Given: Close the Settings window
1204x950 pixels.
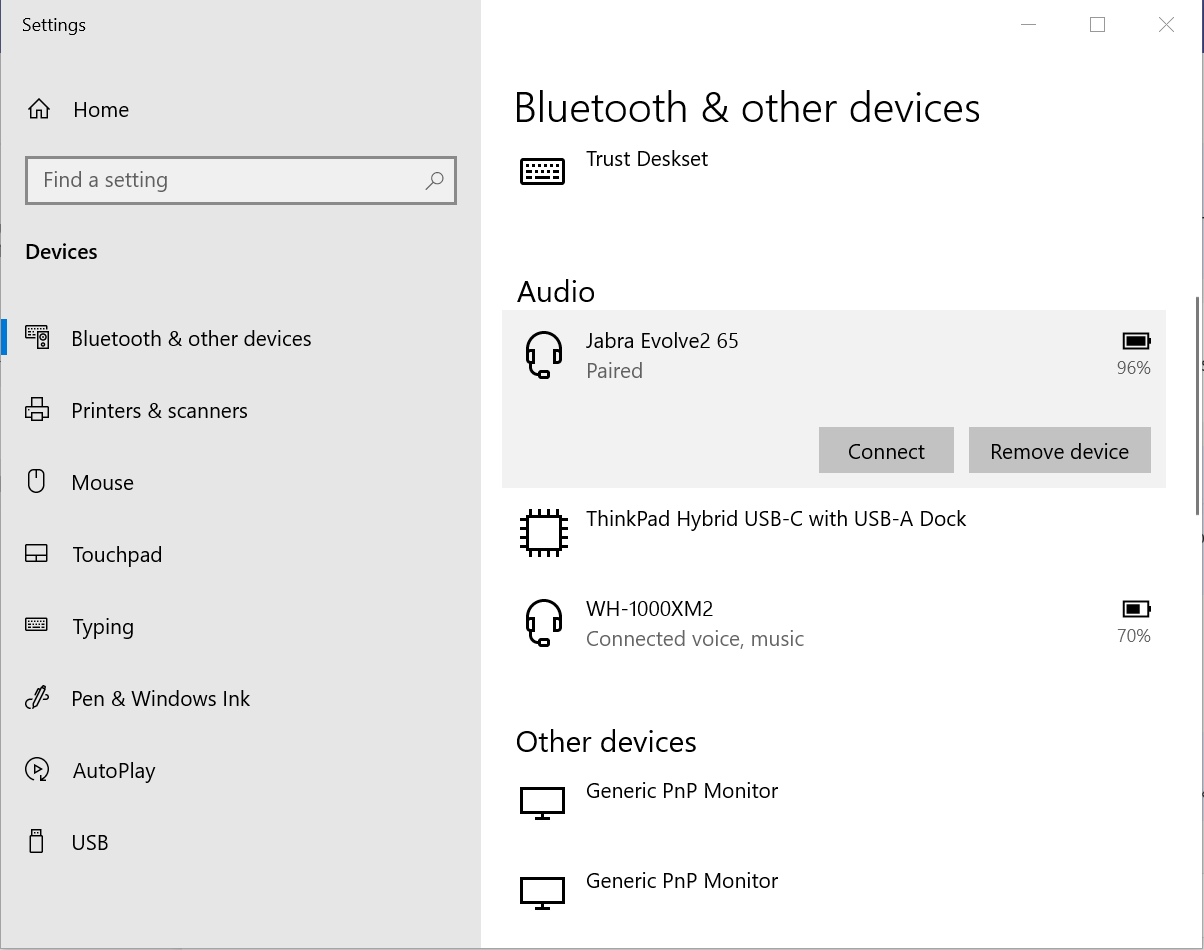Looking at the screenshot, I should 1166,25.
